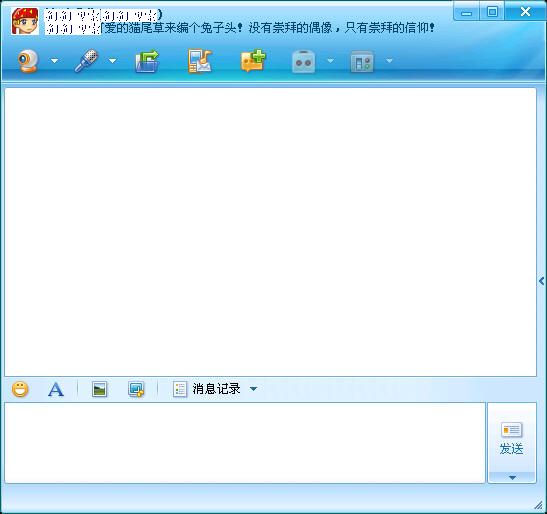Open font settings with letter A icon
547x514 pixels.
click(x=56, y=389)
